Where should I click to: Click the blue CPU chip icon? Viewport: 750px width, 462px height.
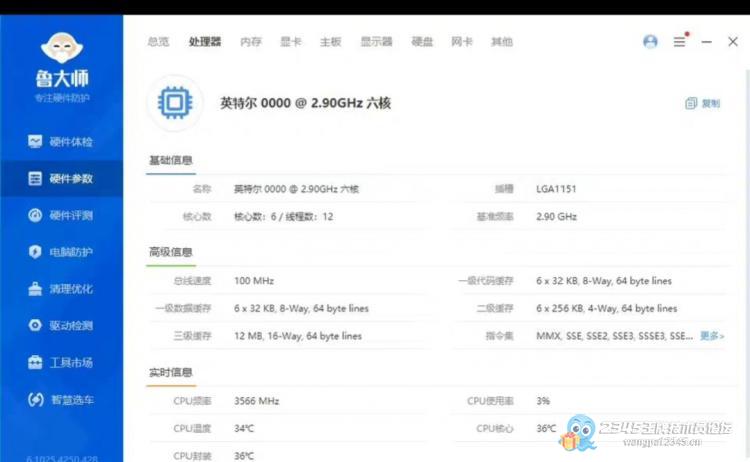[x=175, y=103]
